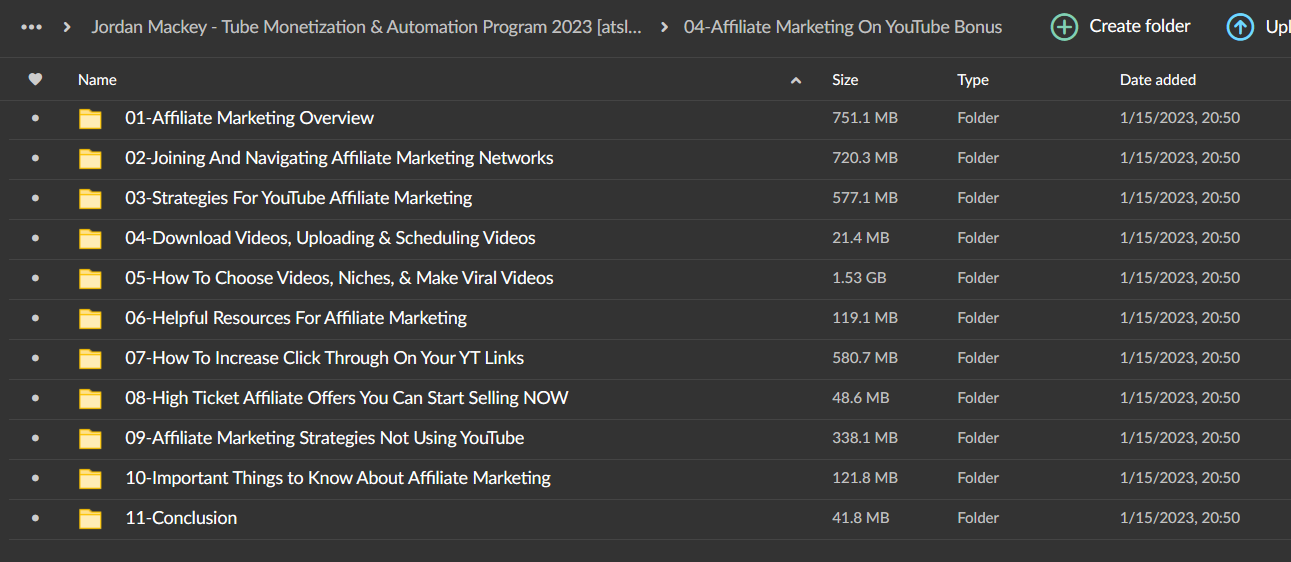Favorite the 04-Download Videos row dot

tap(36, 238)
